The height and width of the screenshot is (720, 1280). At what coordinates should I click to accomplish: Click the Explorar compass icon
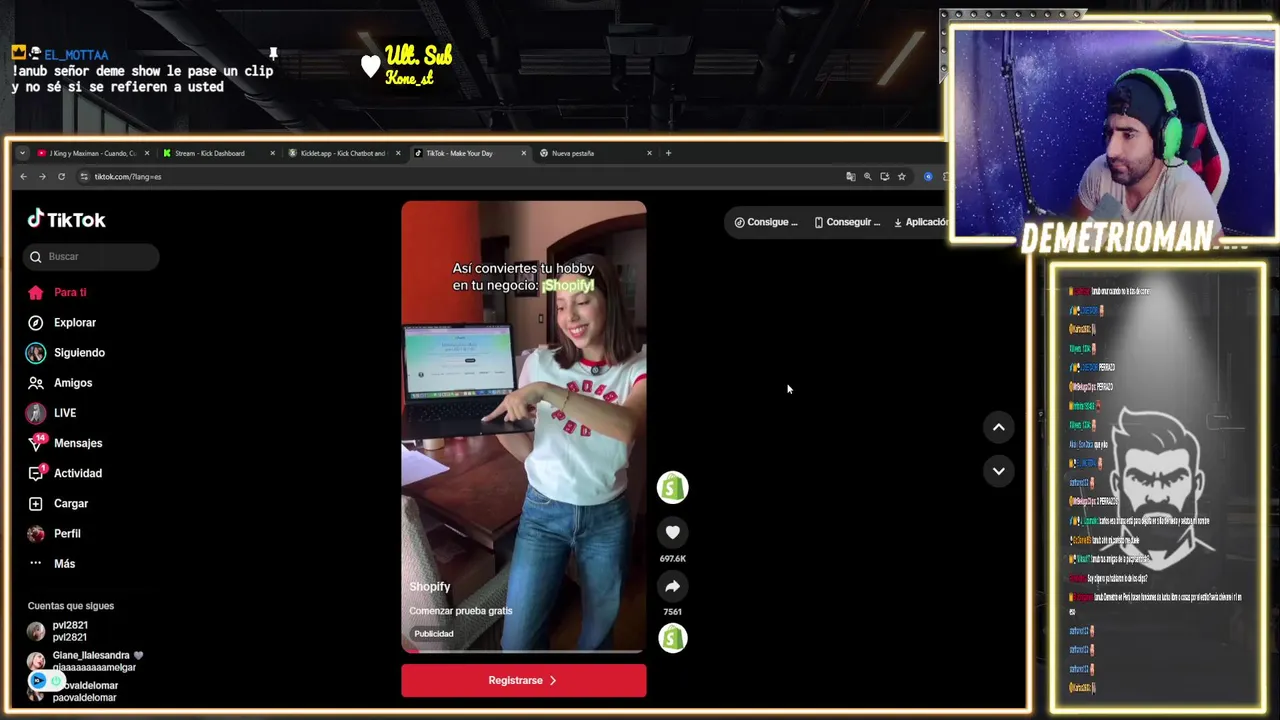tap(36, 323)
